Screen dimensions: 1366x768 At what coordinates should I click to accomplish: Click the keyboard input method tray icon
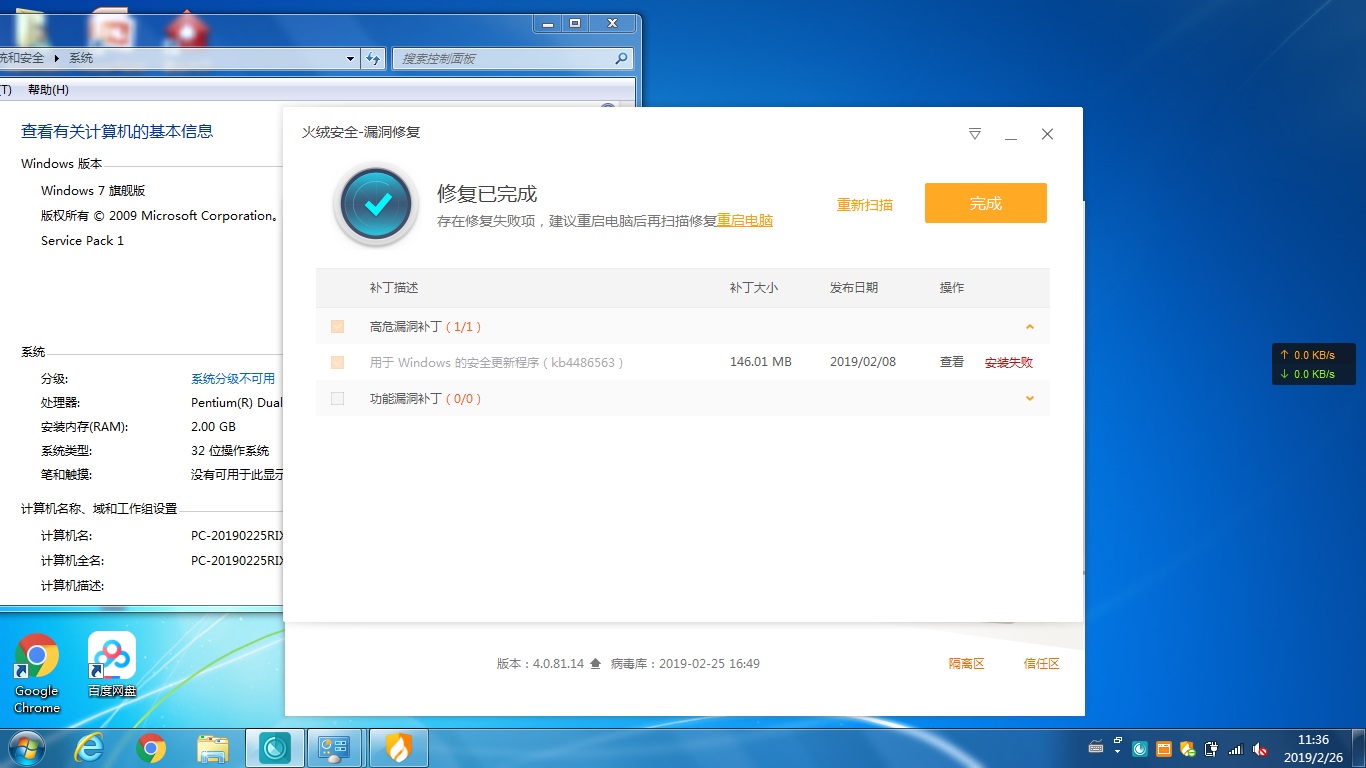(1097, 748)
